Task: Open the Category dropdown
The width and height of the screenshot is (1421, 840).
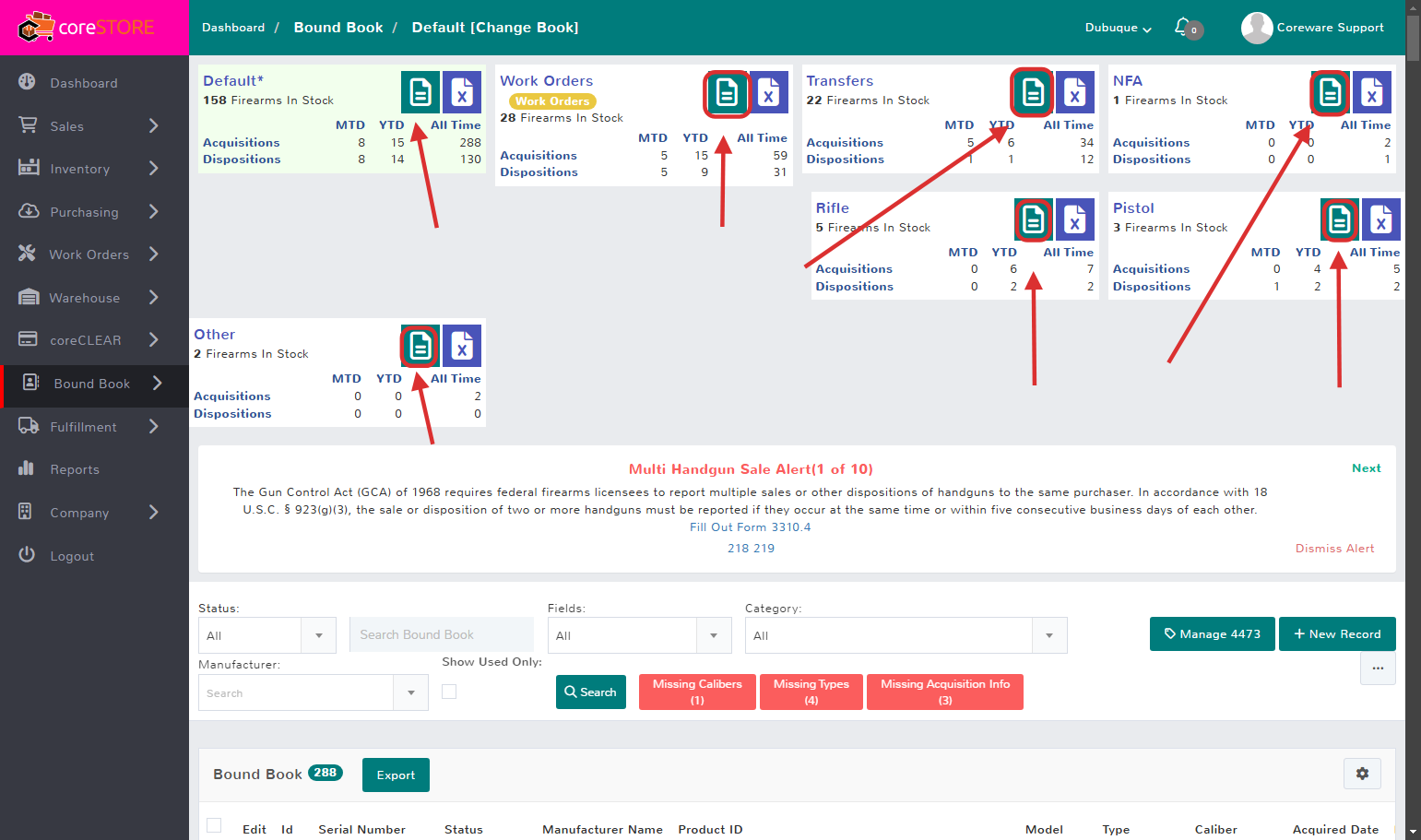Action: 906,635
